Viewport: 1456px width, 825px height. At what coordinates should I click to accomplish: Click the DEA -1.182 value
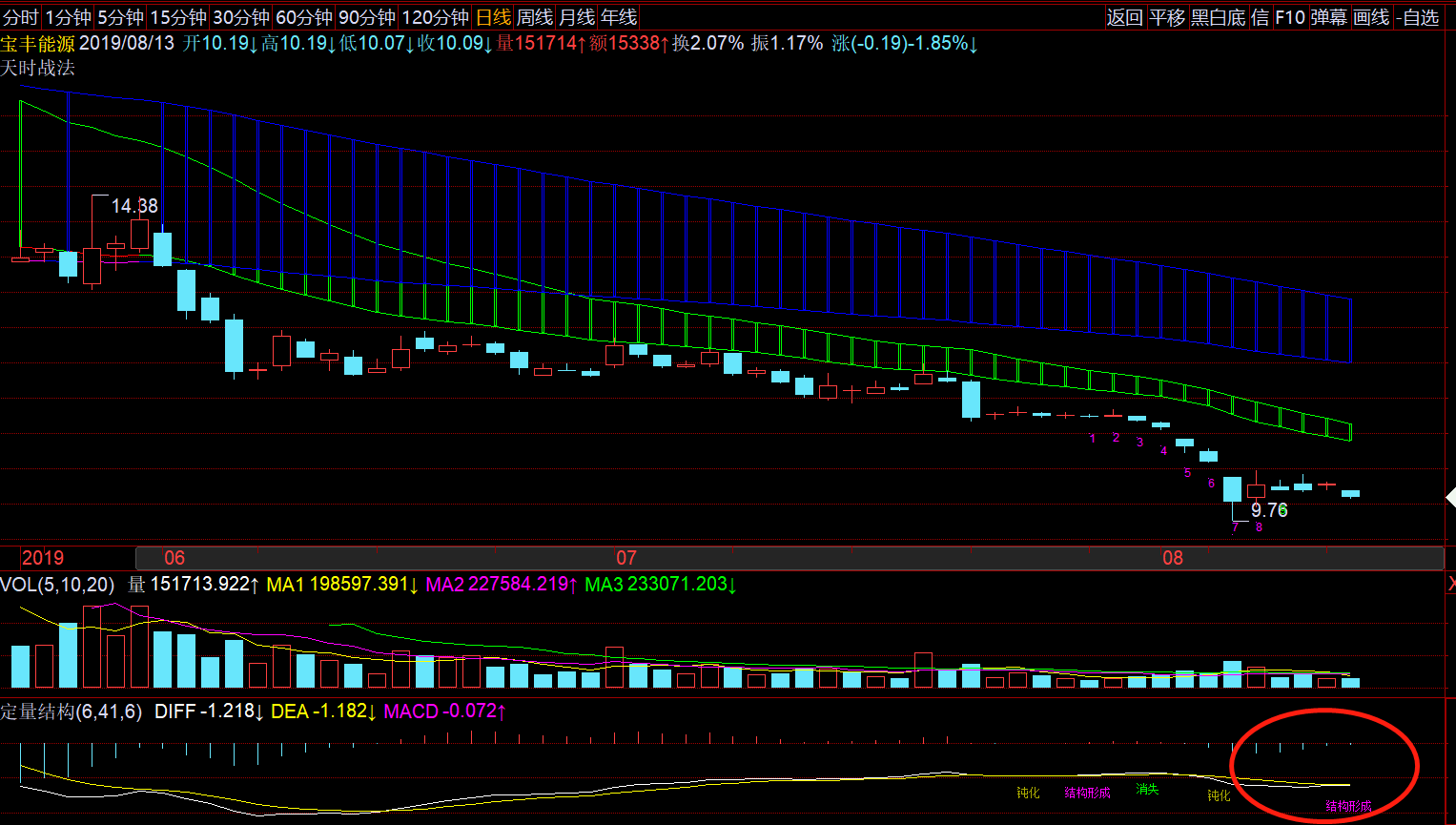(324, 712)
